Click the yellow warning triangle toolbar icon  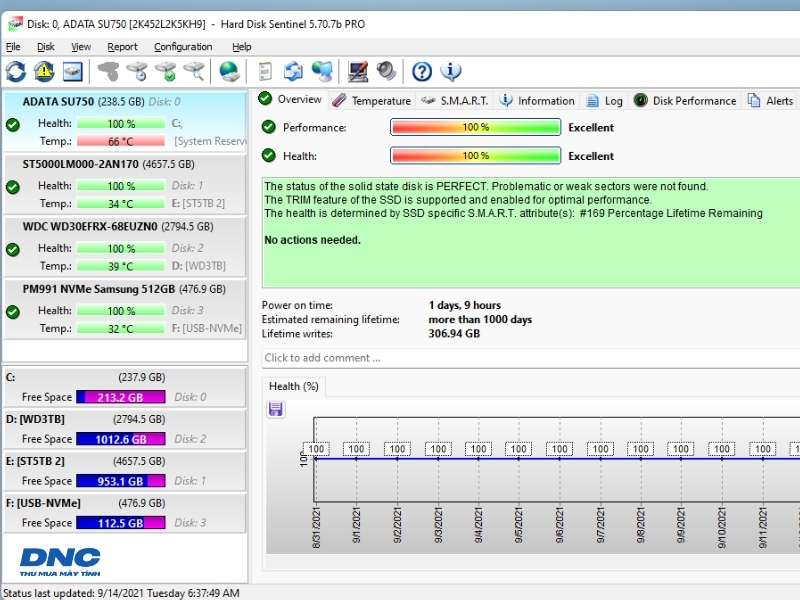pos(44,71)
